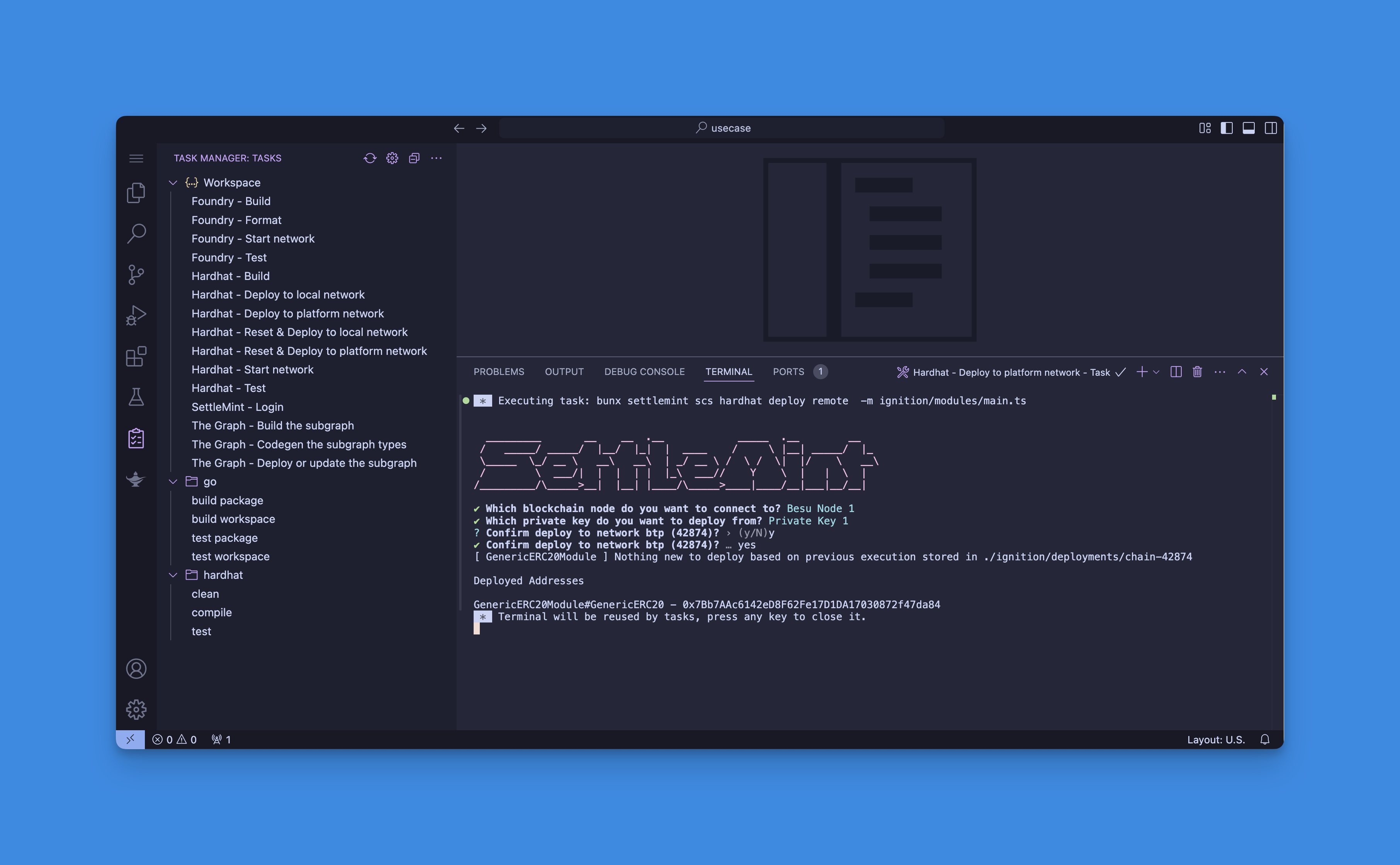This screenshot has height=865, width=1400.
Task: Kill the terminal with trash icon
Action: [x=1198, y=372]
